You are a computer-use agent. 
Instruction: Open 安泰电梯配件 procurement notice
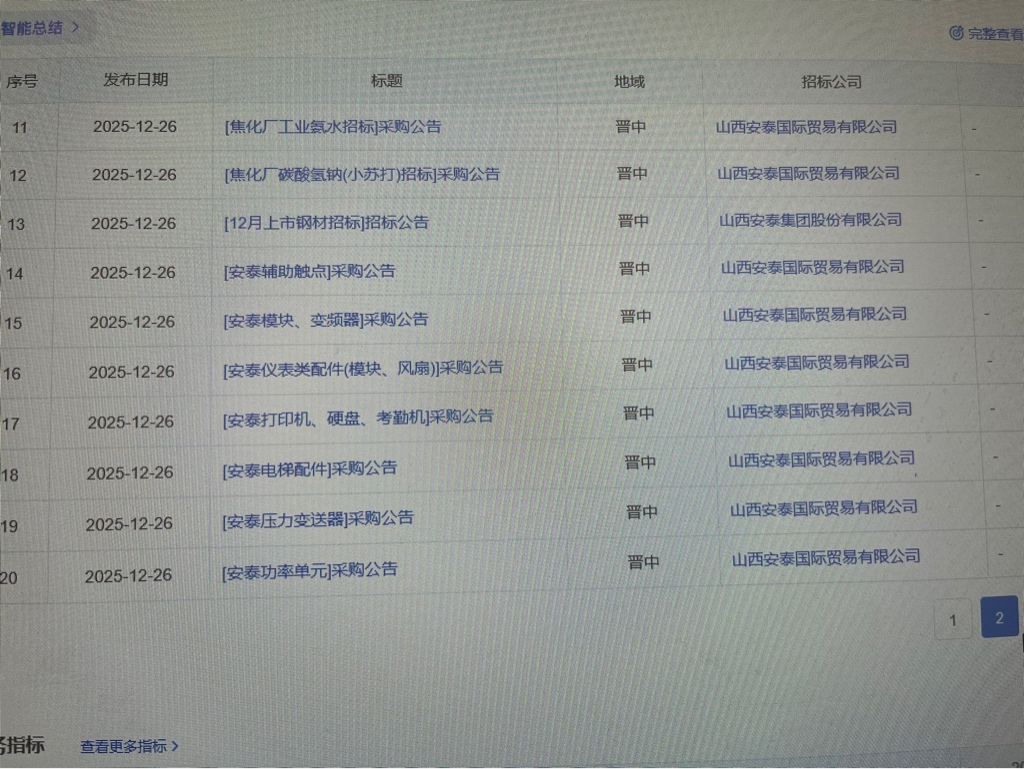tap(309, 469)
